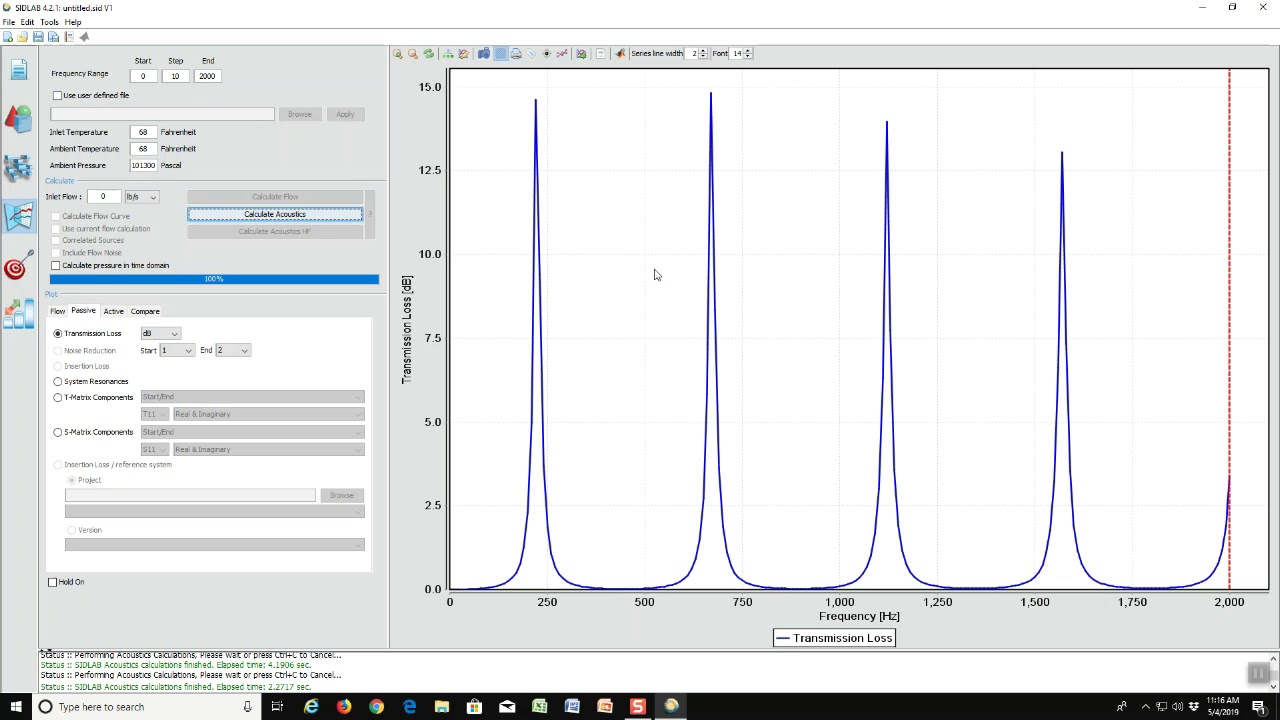The width and height of the screenshot is (1280, 720).
Task: Click the Calculate Acoustics button
Action: coord(275,214)
